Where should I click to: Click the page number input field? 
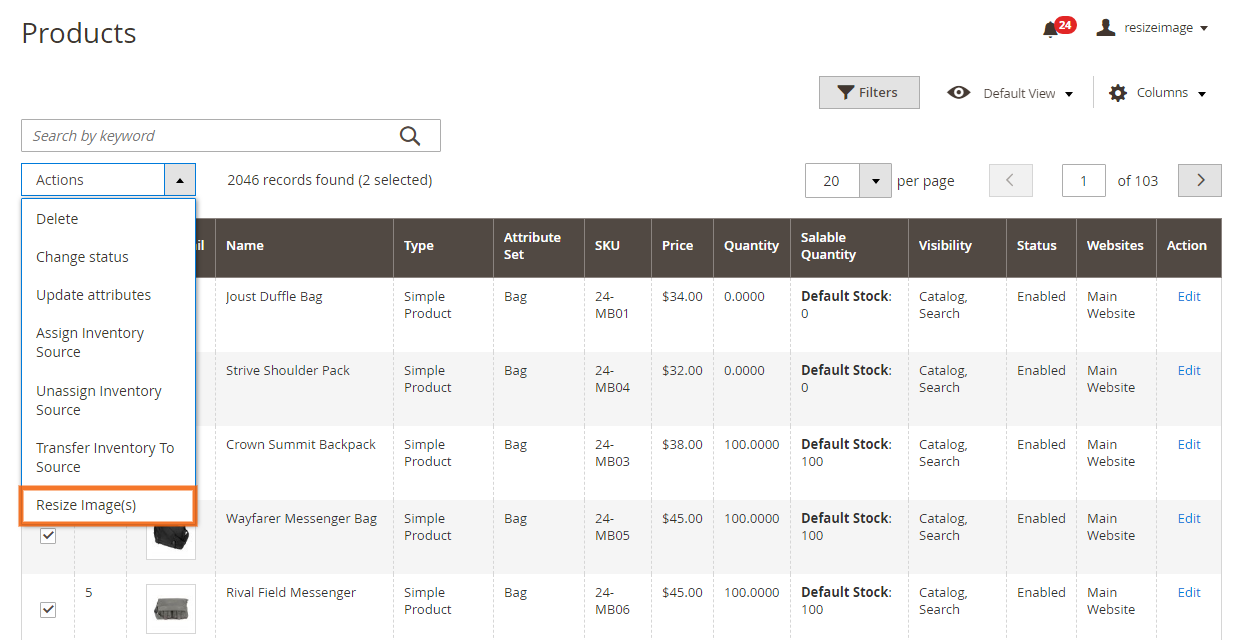click(x=1084, y=180)
